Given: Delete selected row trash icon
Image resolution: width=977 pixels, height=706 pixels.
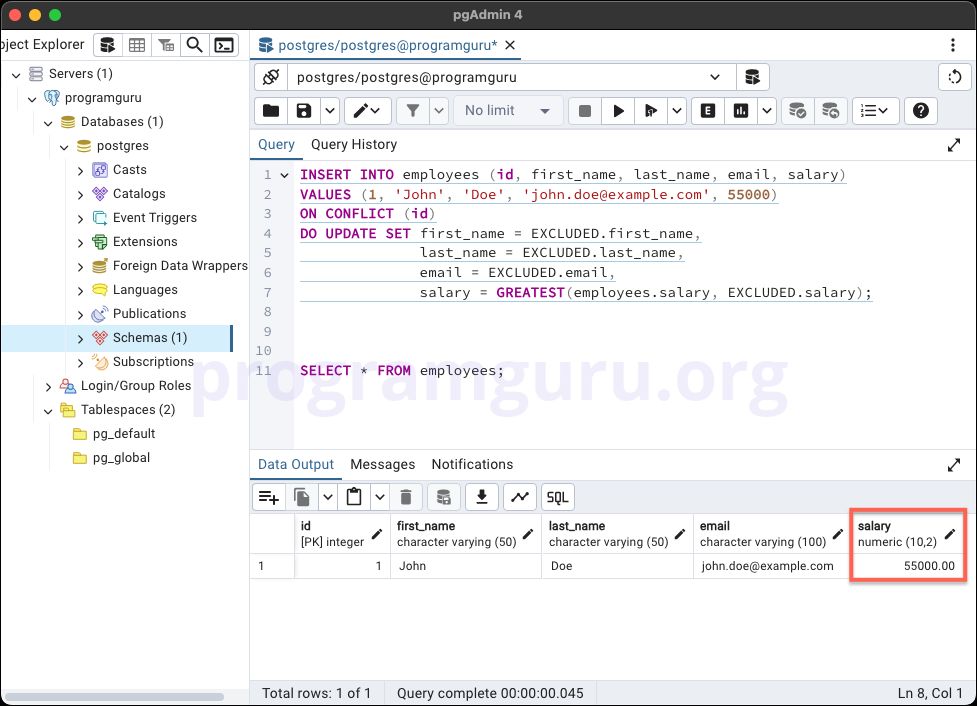Looking at the screenshot, I should pos(406,497).
